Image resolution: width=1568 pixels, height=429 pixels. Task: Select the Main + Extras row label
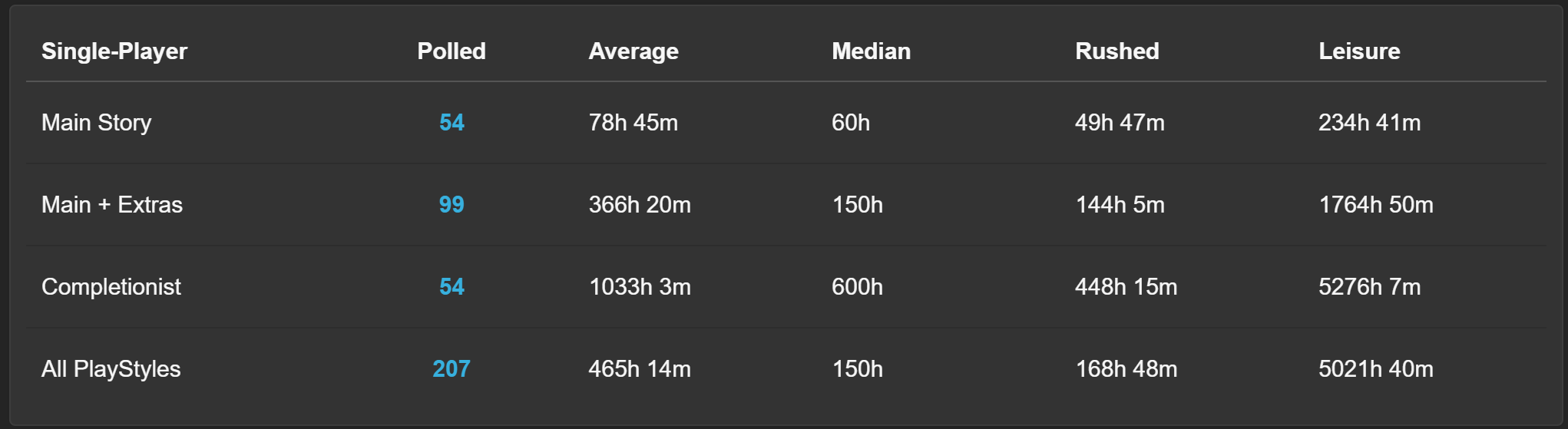[x=112, y=205]
